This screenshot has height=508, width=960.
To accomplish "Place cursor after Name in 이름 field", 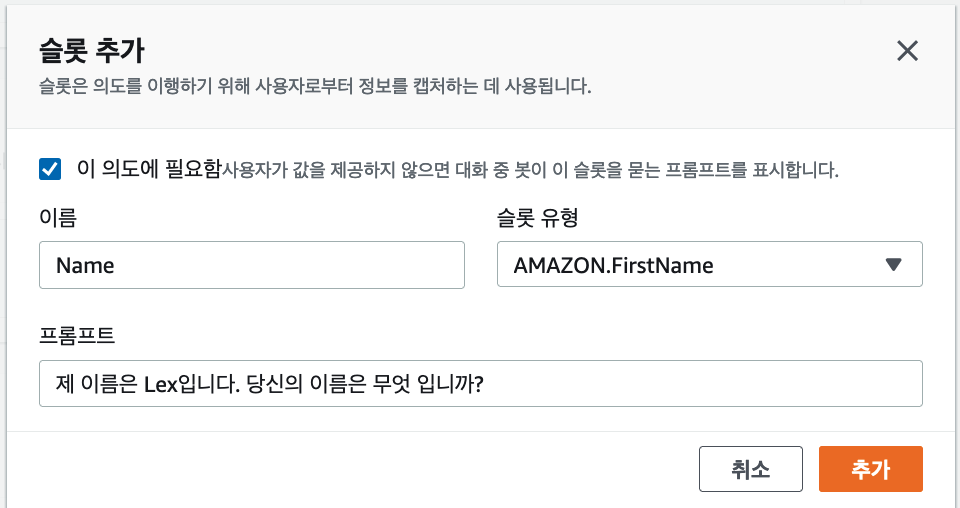I will pyautogui.click(x=114, y=266).
